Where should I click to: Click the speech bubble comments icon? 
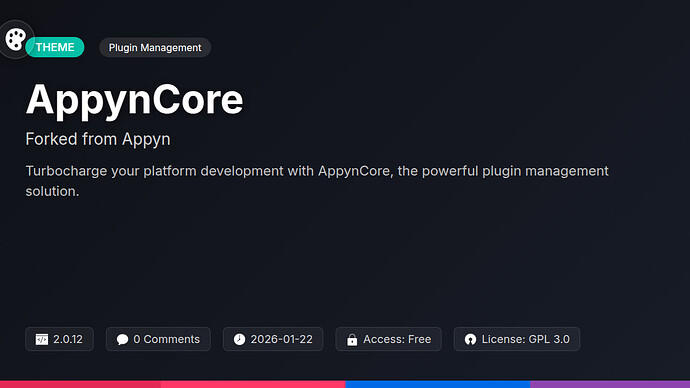tap(122, 339)
